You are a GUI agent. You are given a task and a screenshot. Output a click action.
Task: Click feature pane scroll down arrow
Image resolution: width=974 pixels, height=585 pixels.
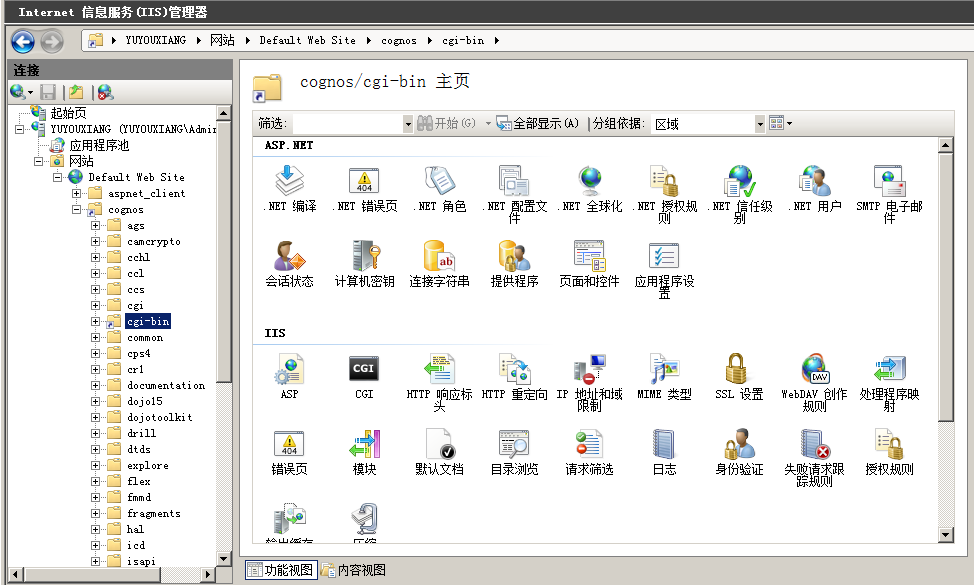(945, 535)
